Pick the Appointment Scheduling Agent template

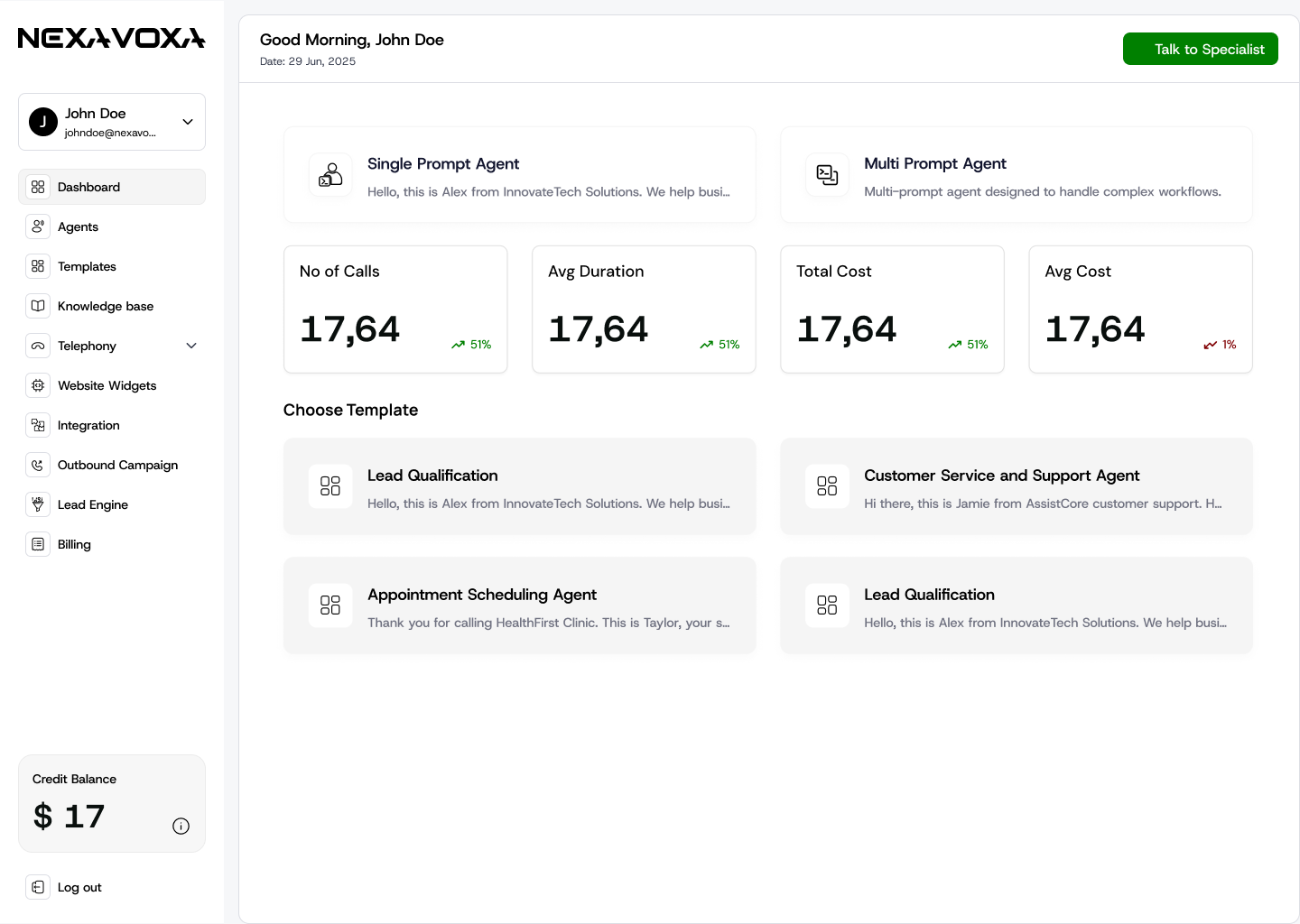click(519, 606)
